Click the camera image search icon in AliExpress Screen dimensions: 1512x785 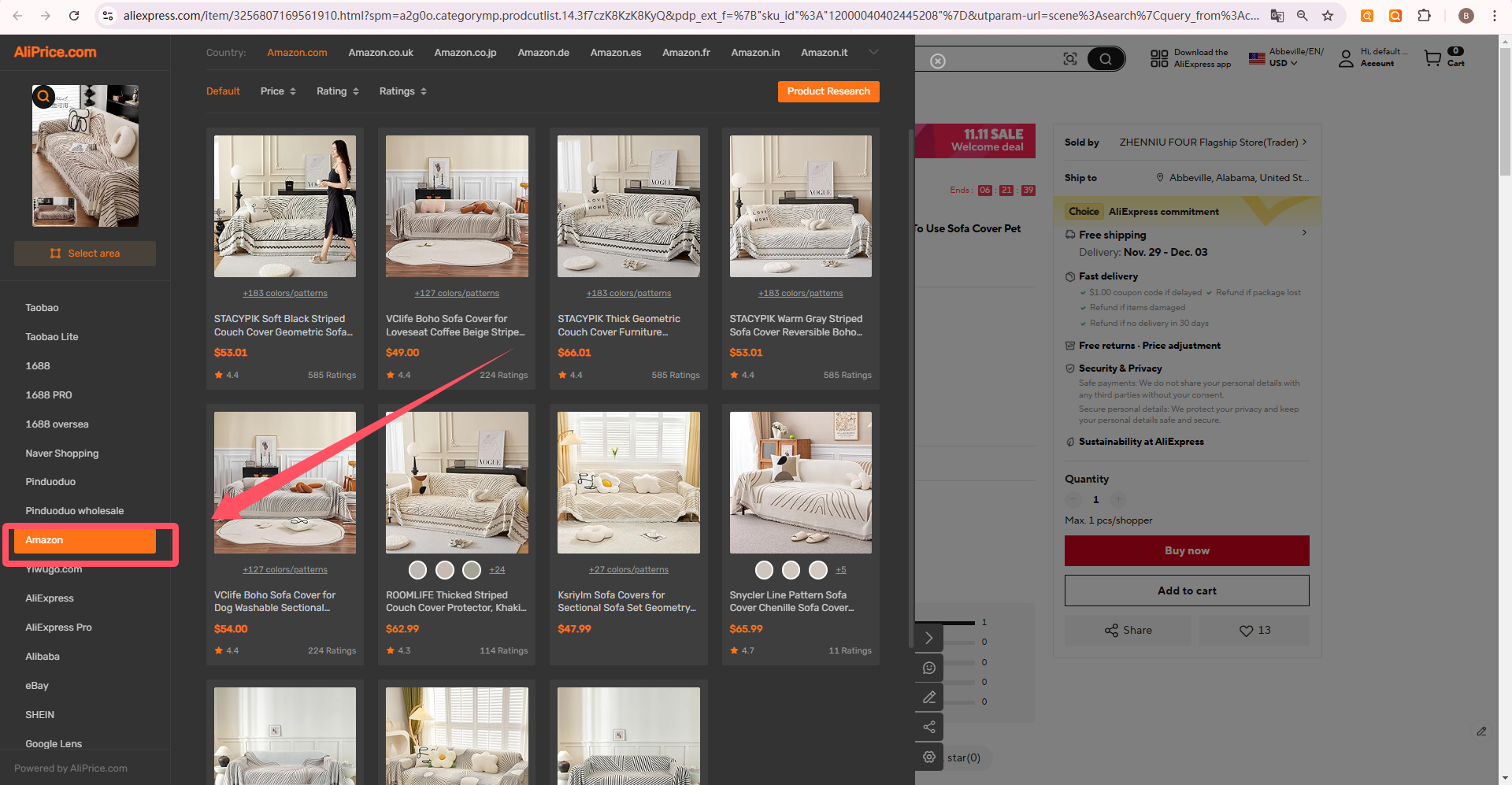tap(1070, 59)
